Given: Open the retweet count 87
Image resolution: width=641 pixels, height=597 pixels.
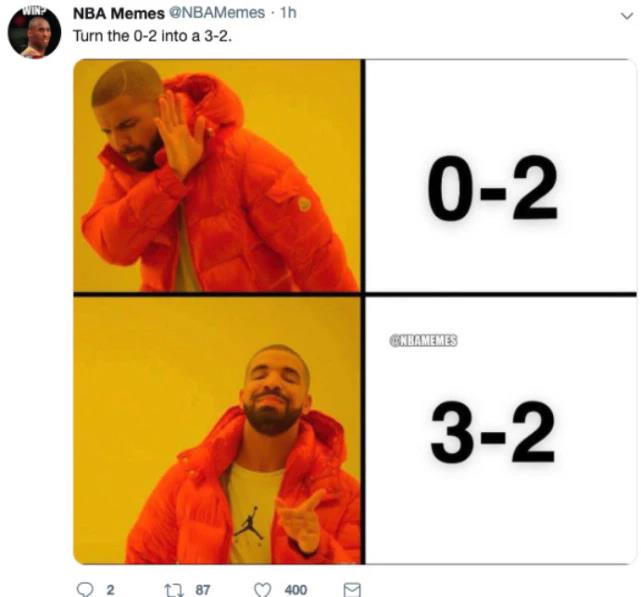Looking at the screenshot, I should point(203,590).
